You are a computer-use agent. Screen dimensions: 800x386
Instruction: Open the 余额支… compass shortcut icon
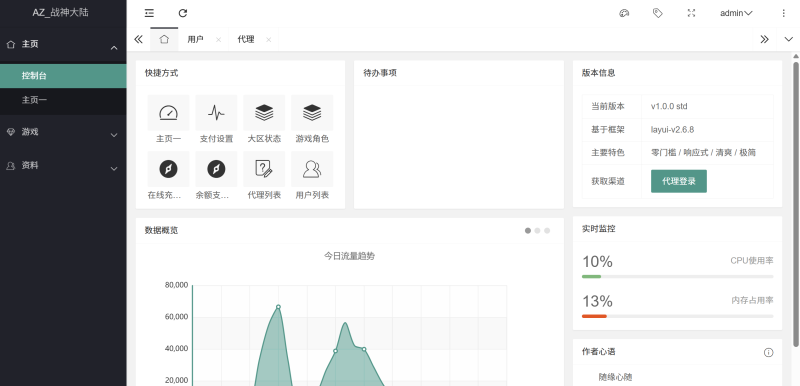(x=216, y=169)
